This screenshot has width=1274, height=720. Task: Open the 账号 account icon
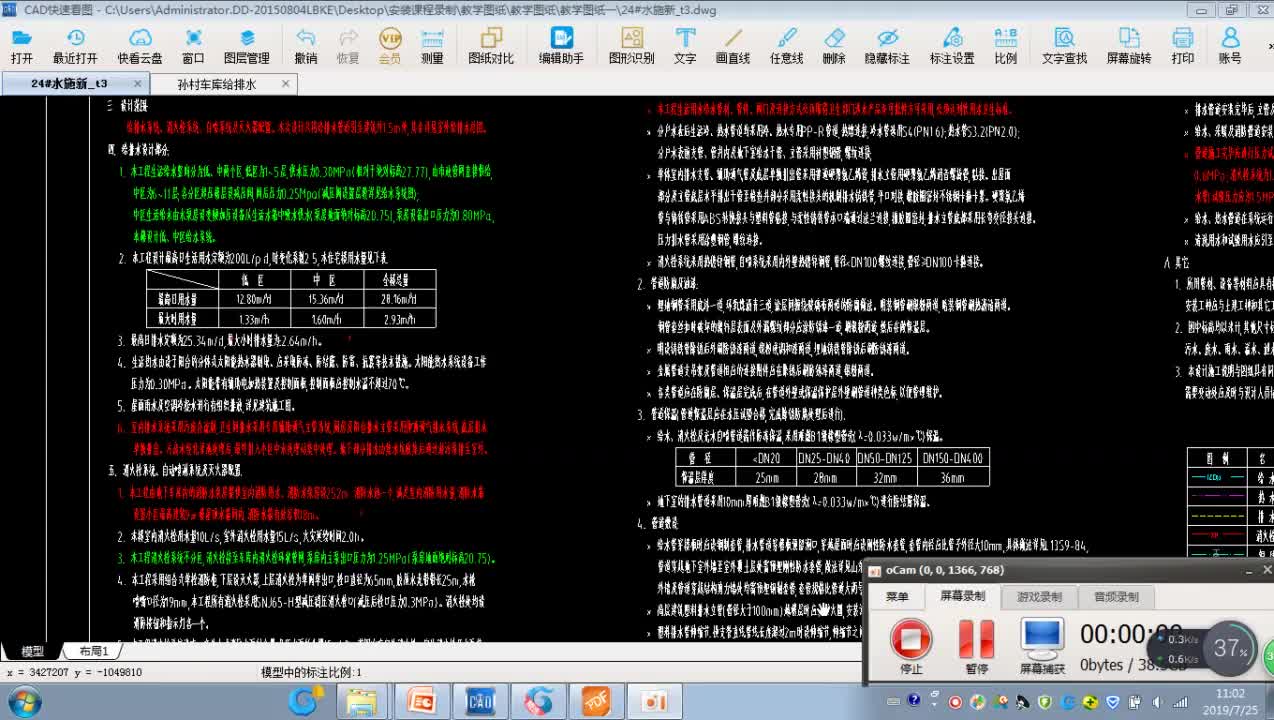click(1230, 46)
